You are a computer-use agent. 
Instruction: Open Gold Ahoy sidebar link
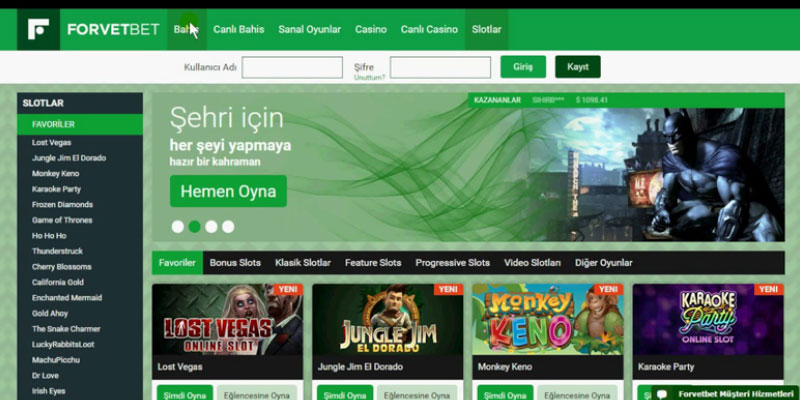49,313
